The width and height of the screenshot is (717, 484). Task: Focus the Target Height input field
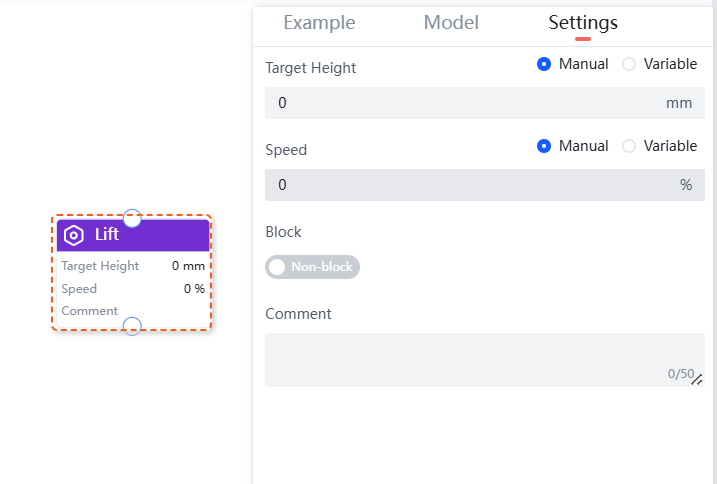point(460,103)
